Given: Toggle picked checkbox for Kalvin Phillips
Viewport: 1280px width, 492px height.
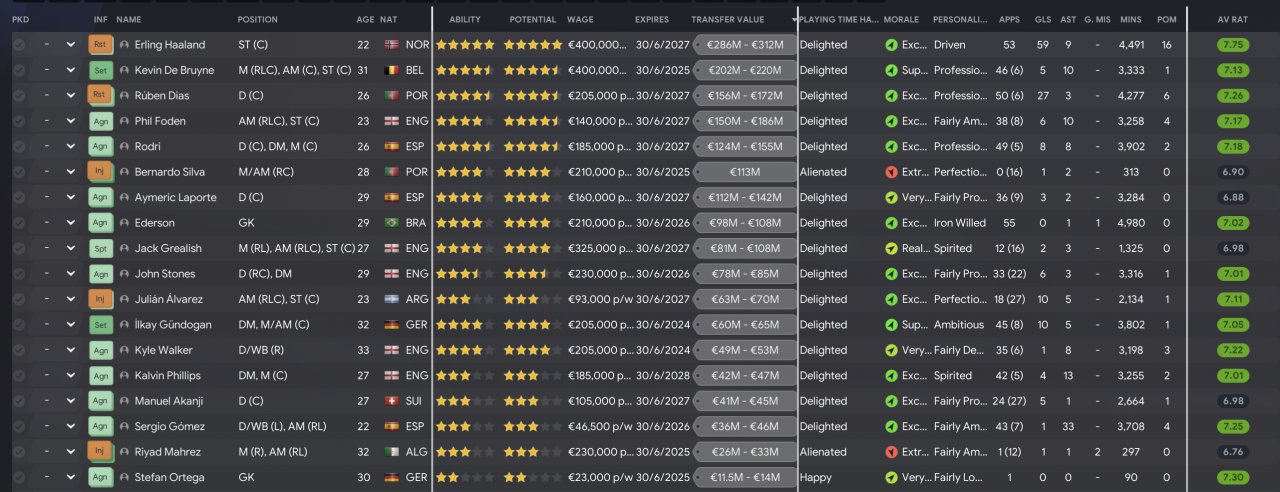Looking at the screenshot, I should point(19,376).
